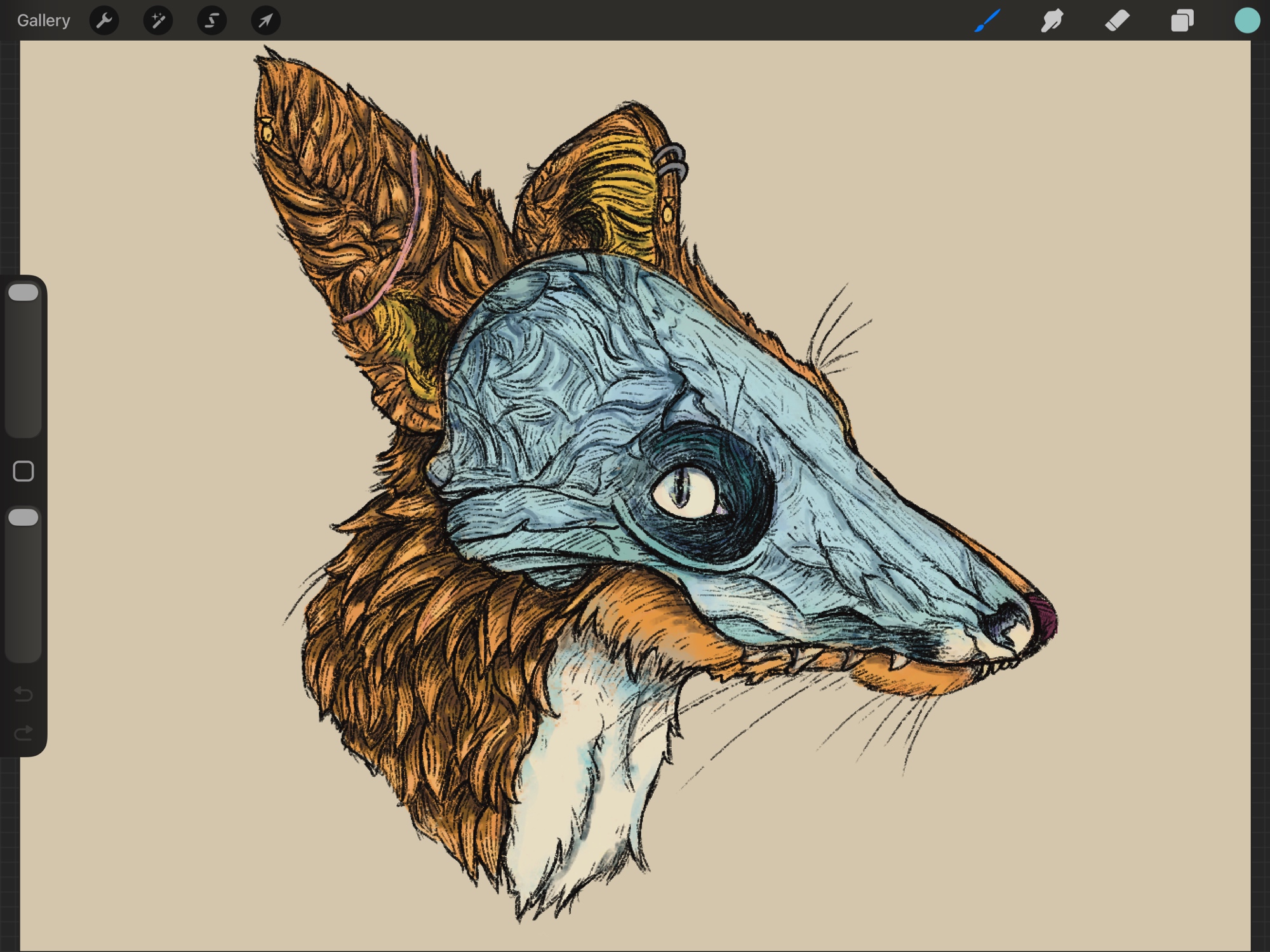
Task: Select the Eraser tool
Action: click(1117, 20)
